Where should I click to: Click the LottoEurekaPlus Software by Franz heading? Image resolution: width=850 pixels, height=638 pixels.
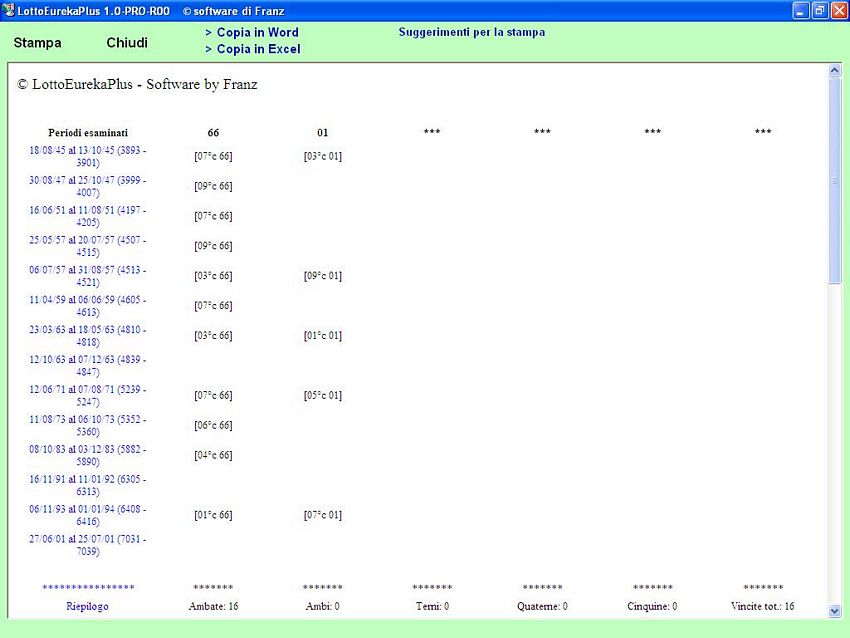point(138,85)
